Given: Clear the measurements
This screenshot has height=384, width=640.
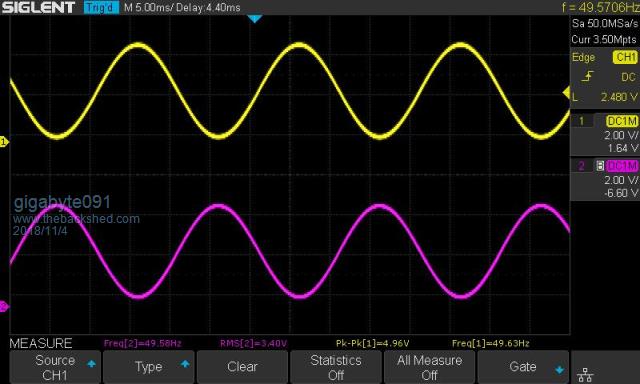Looking at the screenshot, I should click(x=242, y=367).
